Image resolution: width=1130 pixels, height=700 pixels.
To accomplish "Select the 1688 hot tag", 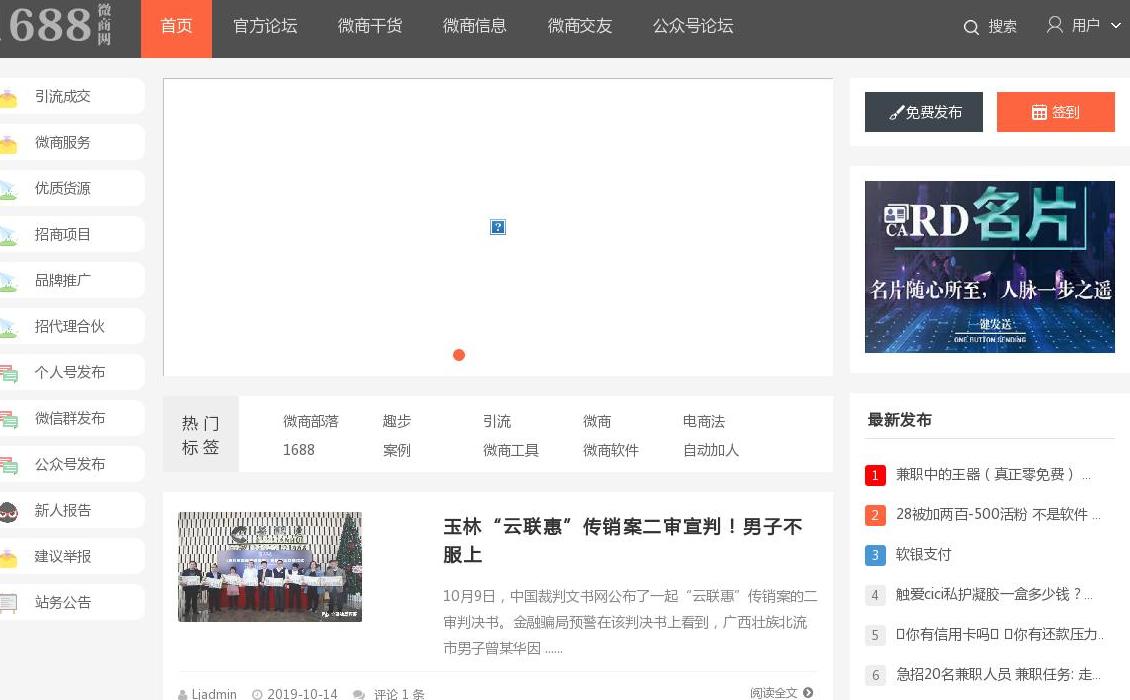I will [x=298, y=450].
